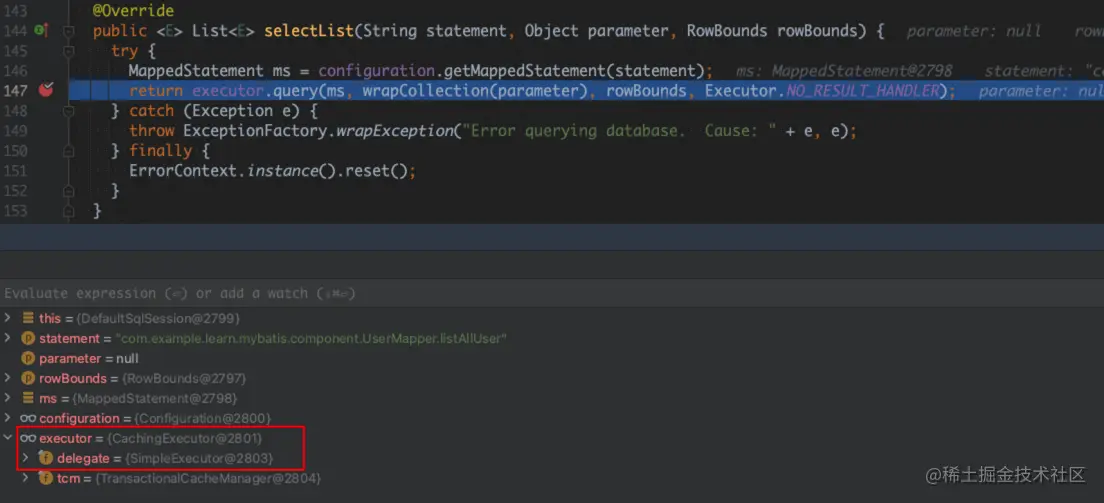Expand the delegate field node
This screenshot has height=503, width=1104.
26,458
